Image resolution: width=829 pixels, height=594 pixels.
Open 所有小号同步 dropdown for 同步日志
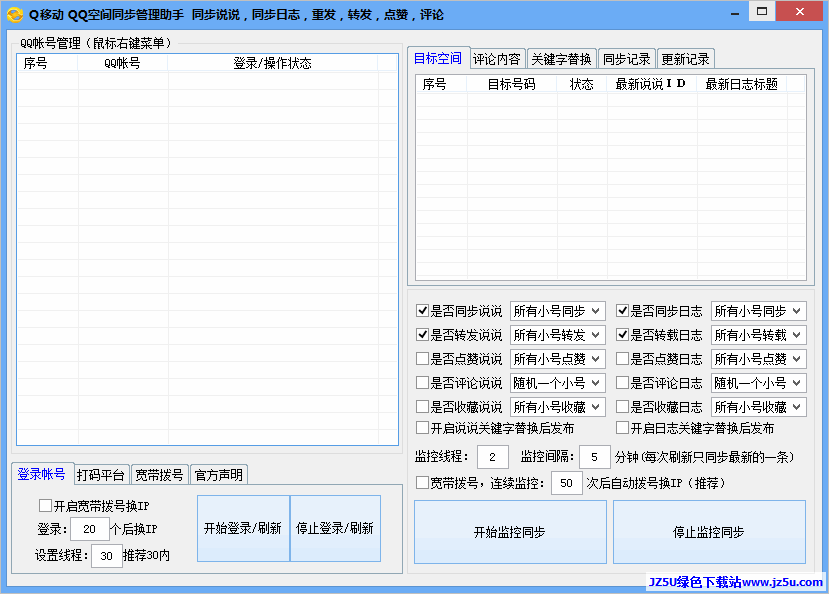point(759,311)
